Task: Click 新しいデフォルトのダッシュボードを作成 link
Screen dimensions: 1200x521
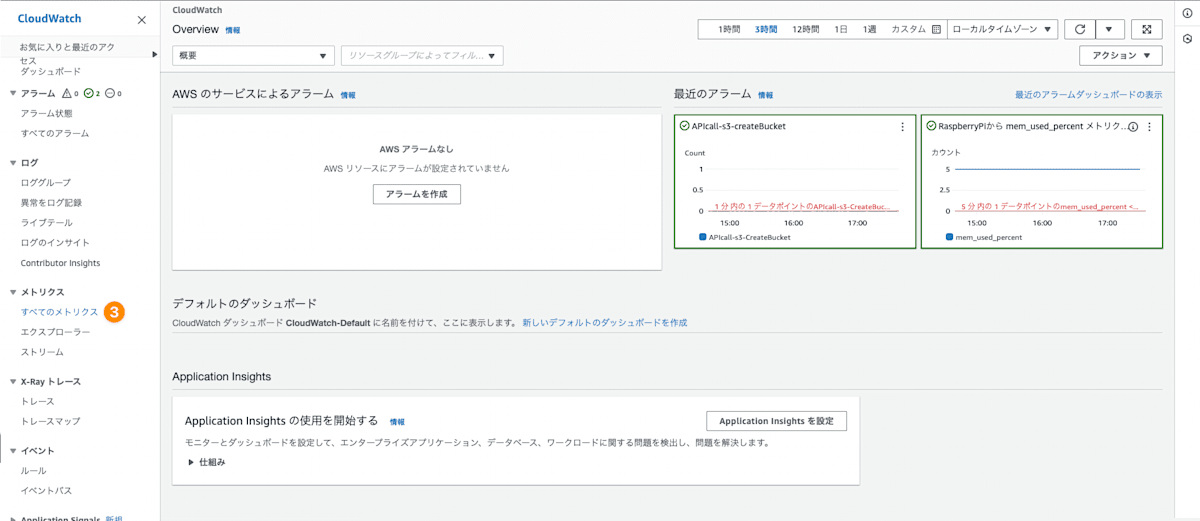Action: coord(604,323)
